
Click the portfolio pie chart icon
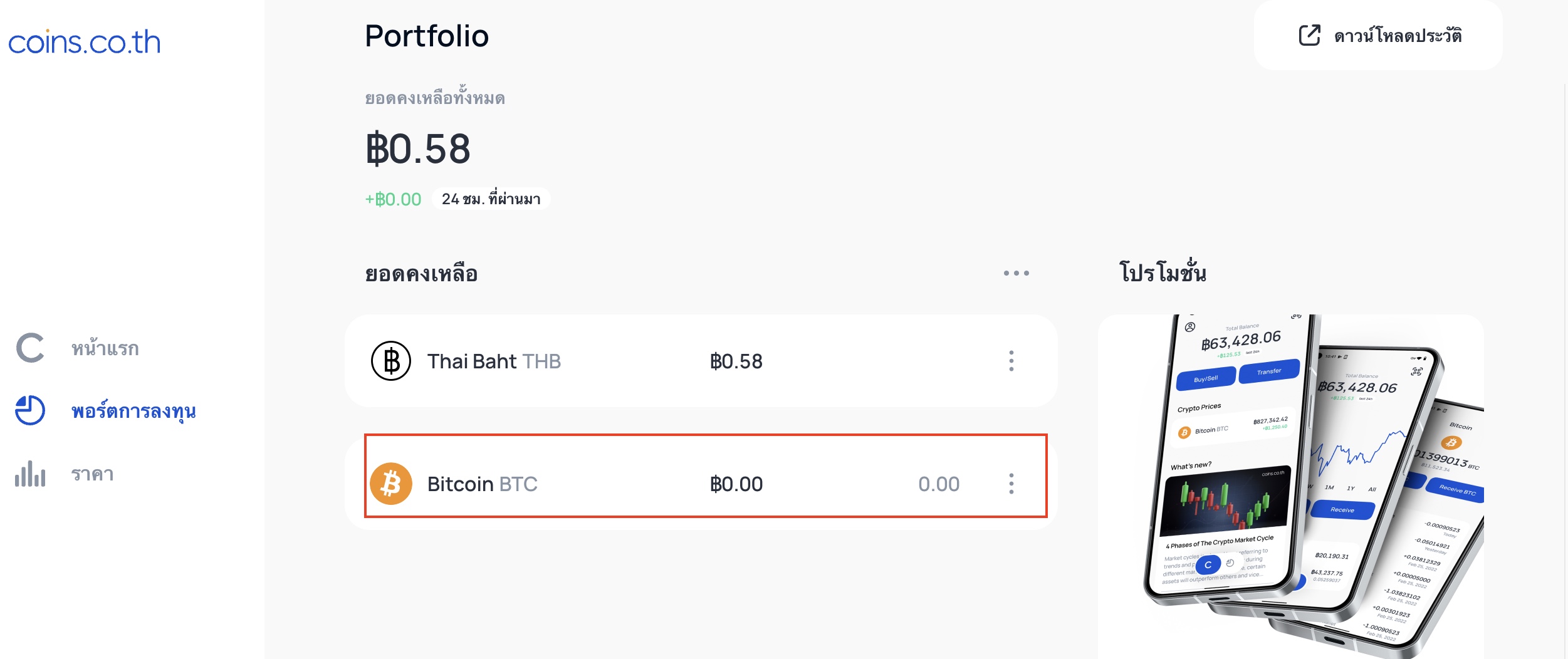pyautogui.click(x=30, y=410)
